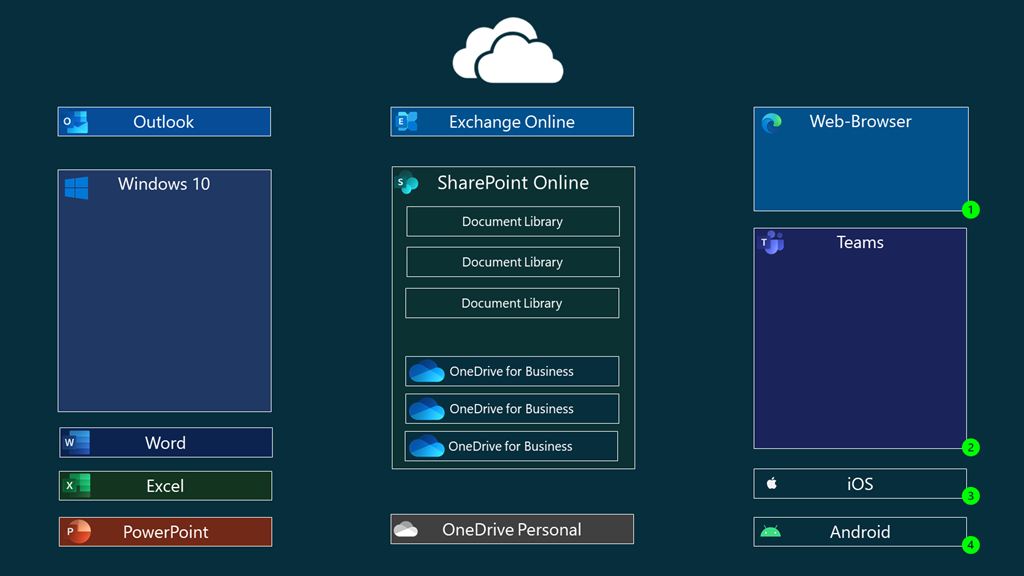Screen dimensions: 1024x576
Task: Click the large white cloud logo
Action: click(x=508, y=51)
